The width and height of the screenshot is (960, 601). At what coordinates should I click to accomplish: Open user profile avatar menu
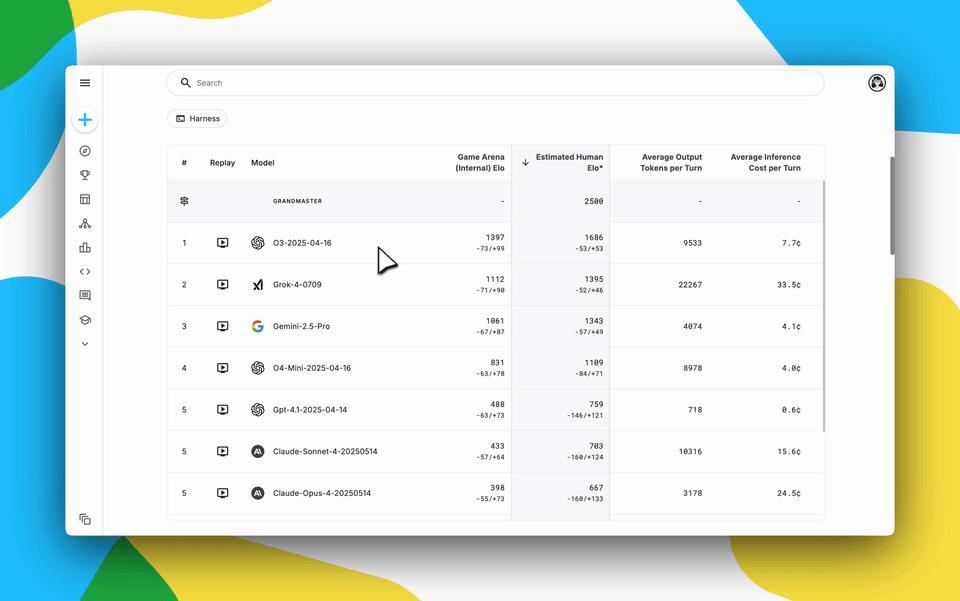[877, 83]
